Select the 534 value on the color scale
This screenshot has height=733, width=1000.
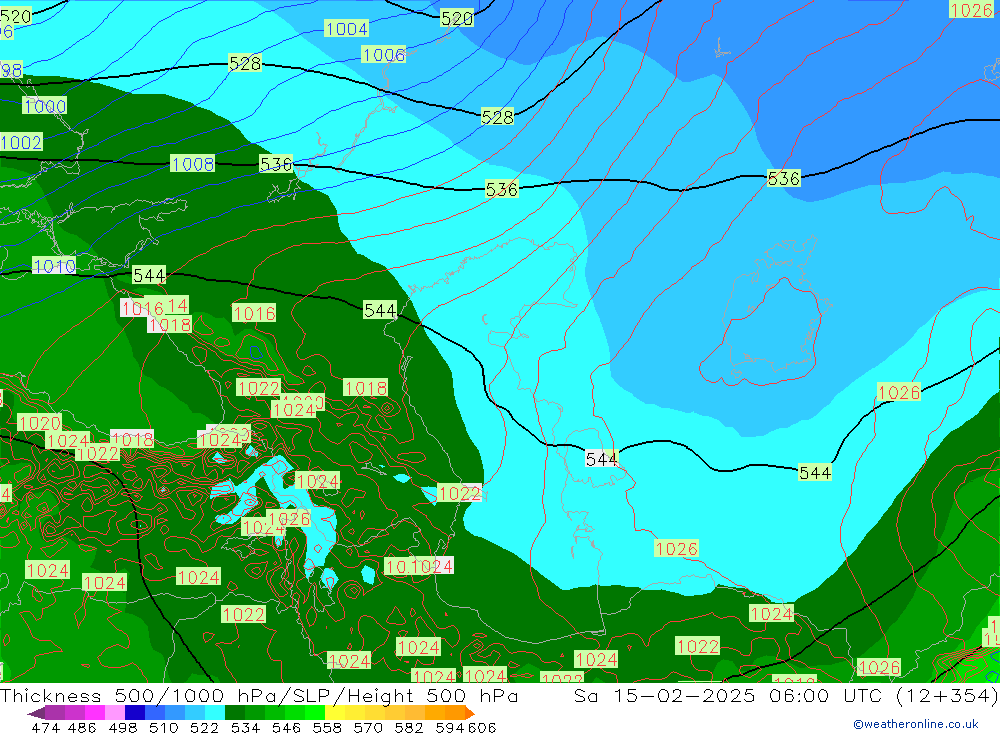coord(244,727)
